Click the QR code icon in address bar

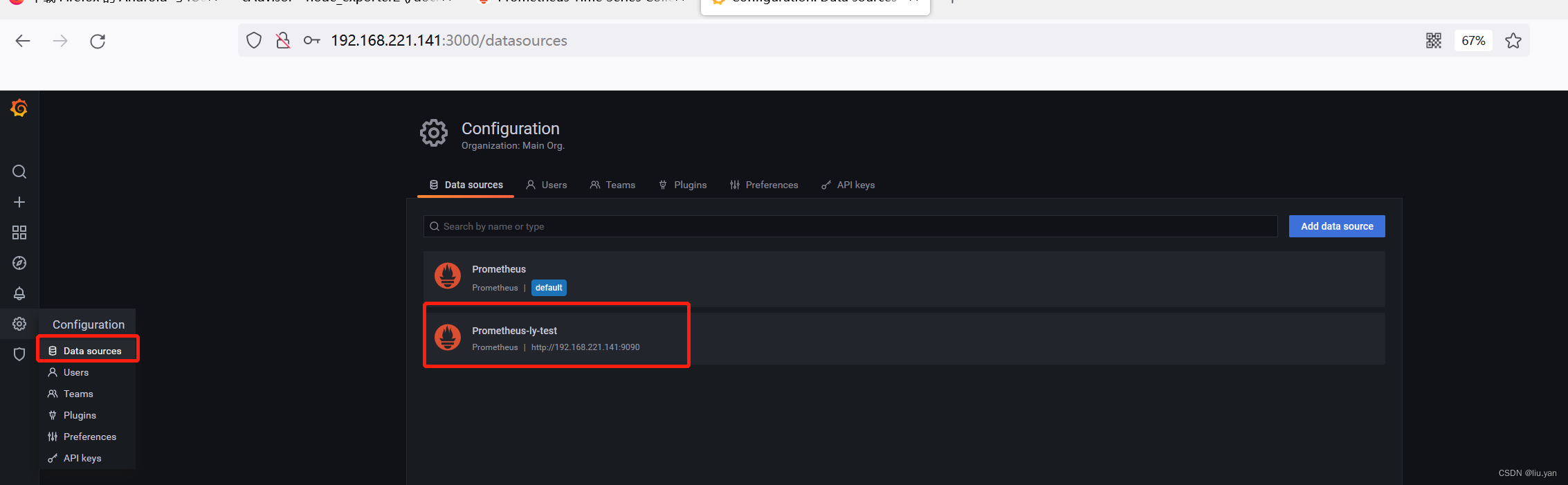pyautogui.click(x=1434, y=41)
